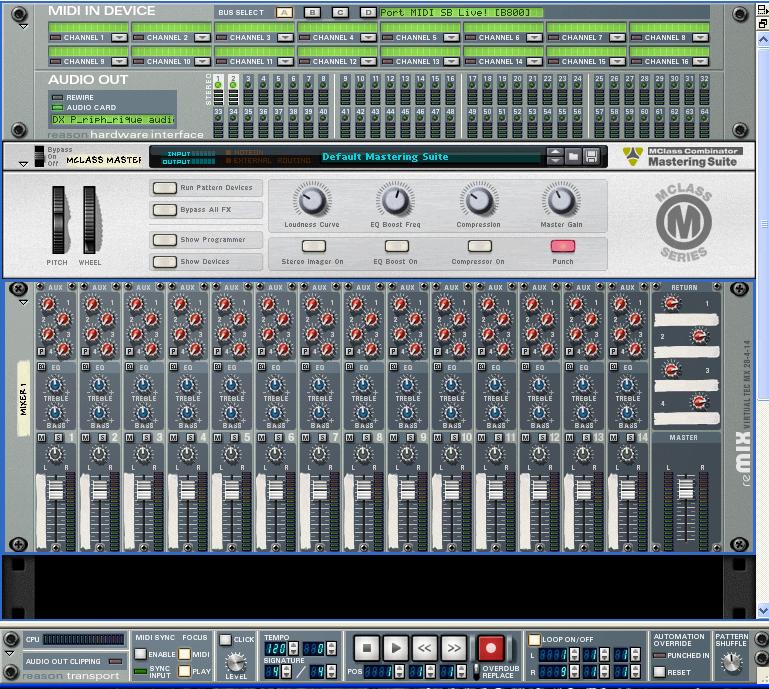Toggle Compressor On button
Viewport: 769px width, 689px height.
coord(480,246)
